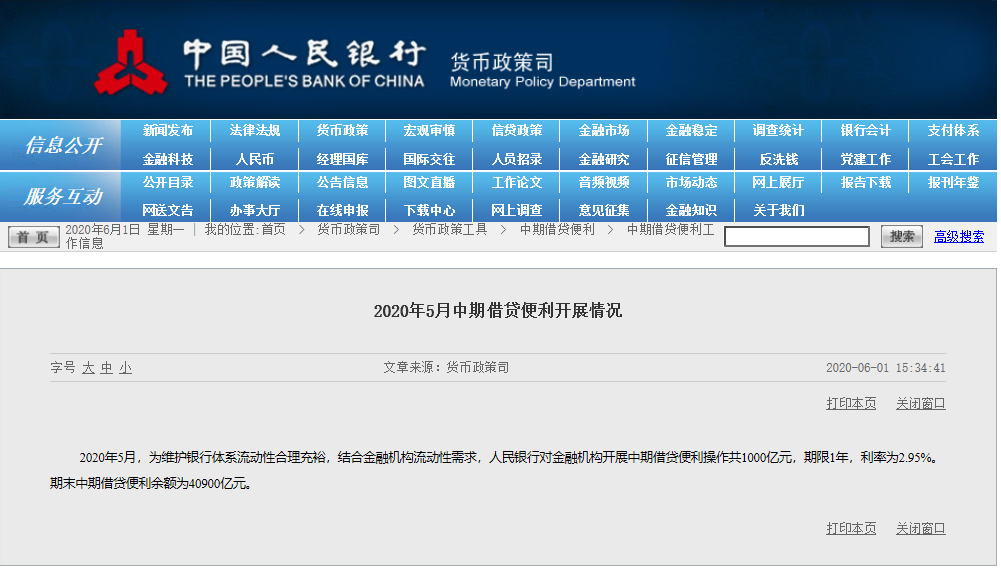Screen dimensions: 1001x570
Task: Click the top 打印本页 print link
Action: coord(851,404)
